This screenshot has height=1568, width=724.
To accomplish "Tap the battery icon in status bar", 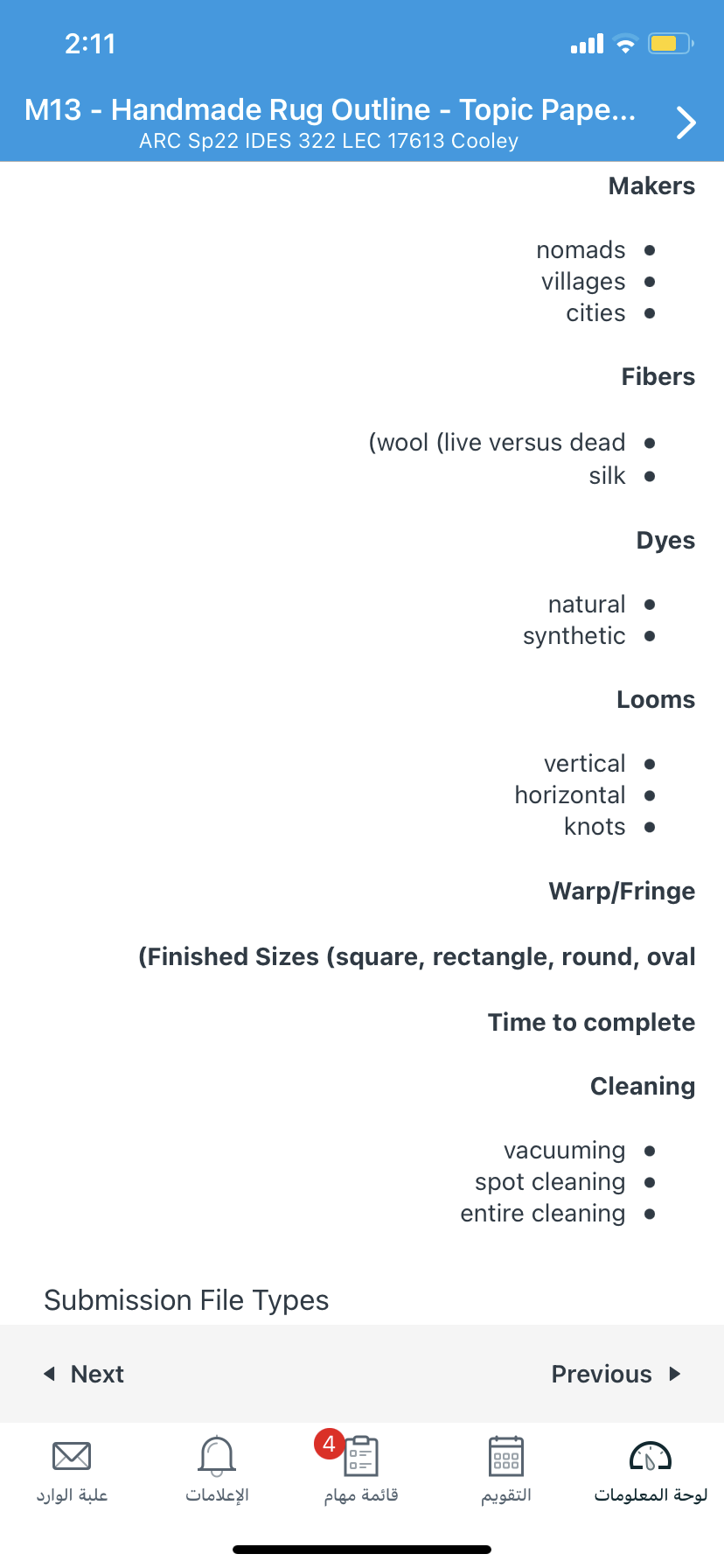I will pyautogui.click(x=671, y=43).
